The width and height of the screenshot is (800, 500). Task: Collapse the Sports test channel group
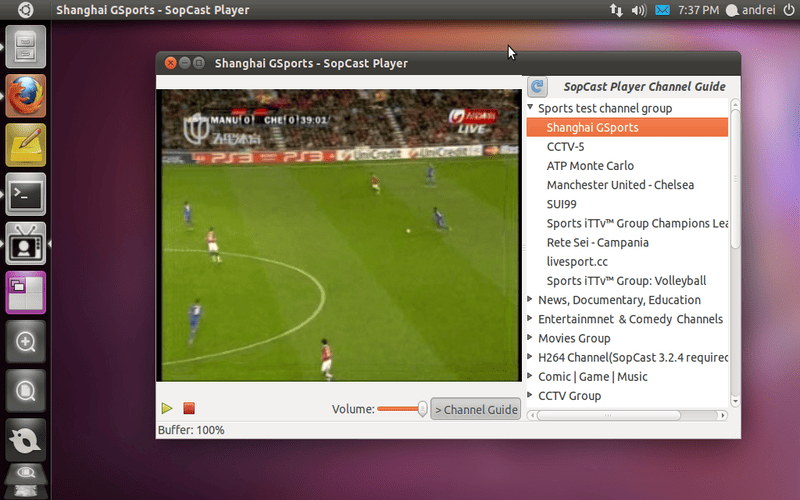(x=531, y=108)
